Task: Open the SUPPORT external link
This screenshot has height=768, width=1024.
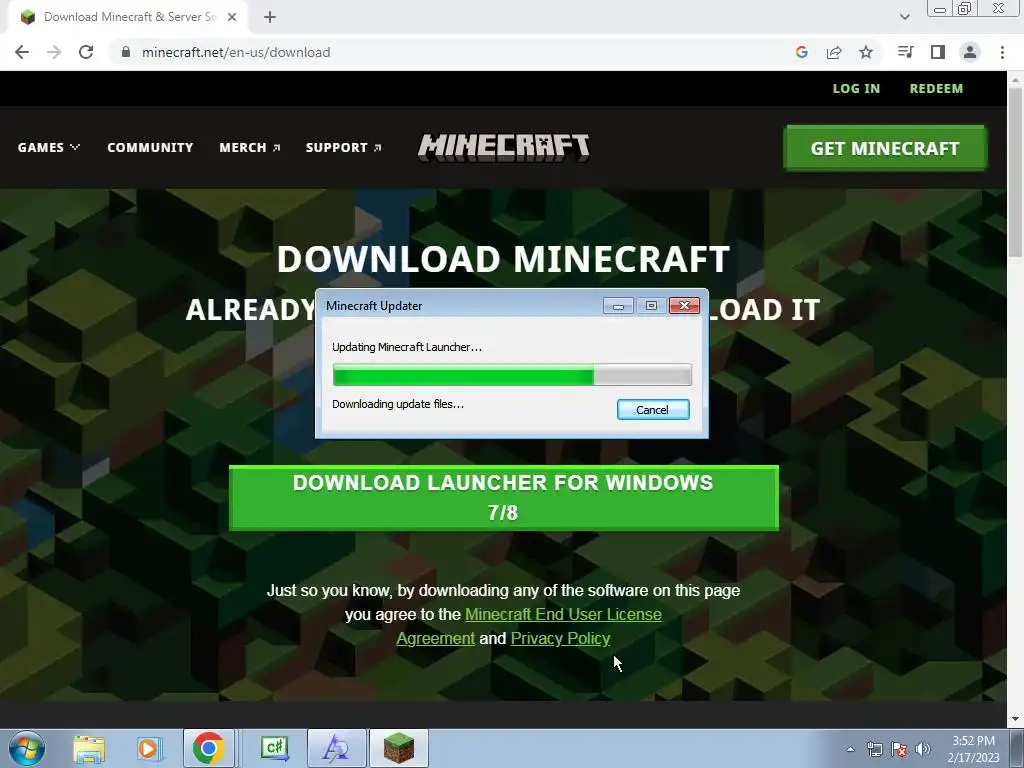Action: click(344, 148)
